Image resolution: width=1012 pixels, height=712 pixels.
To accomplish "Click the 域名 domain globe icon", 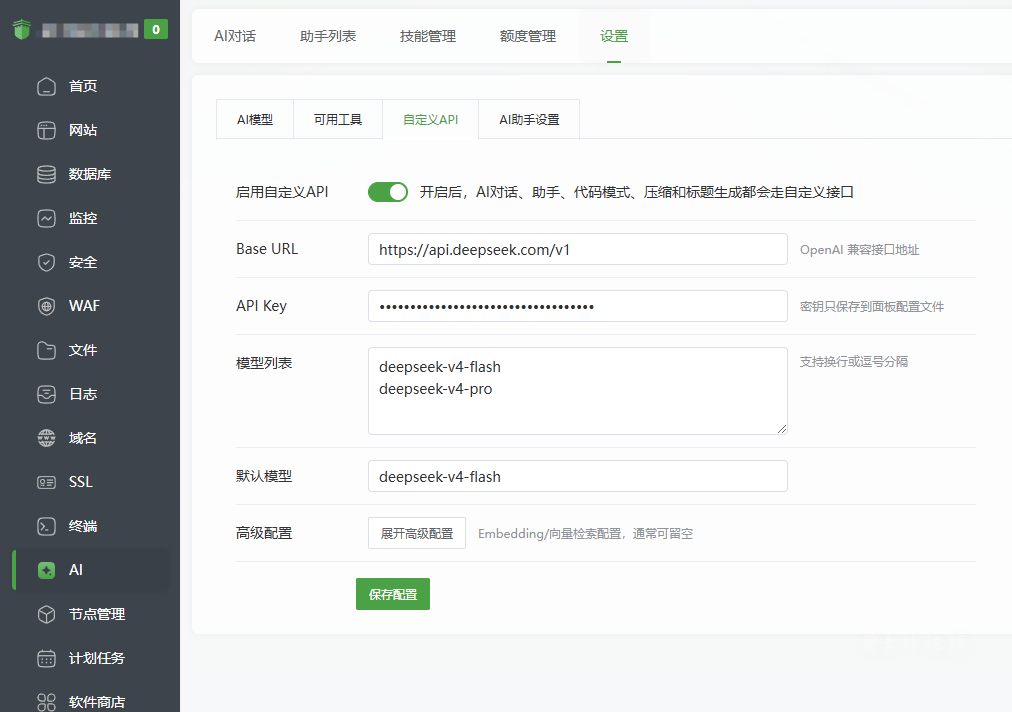I will tap(46, 438).
